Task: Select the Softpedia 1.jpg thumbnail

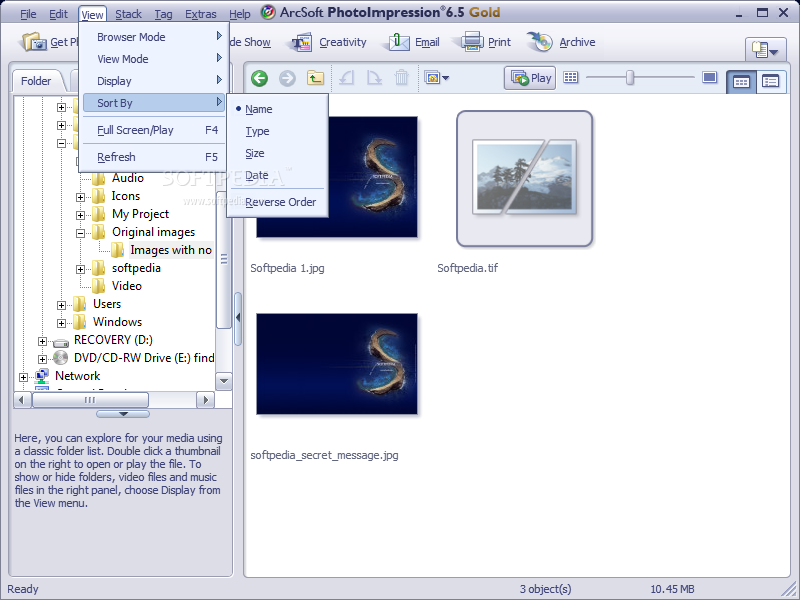Action: pyautogui.click(x=337, y=177)
